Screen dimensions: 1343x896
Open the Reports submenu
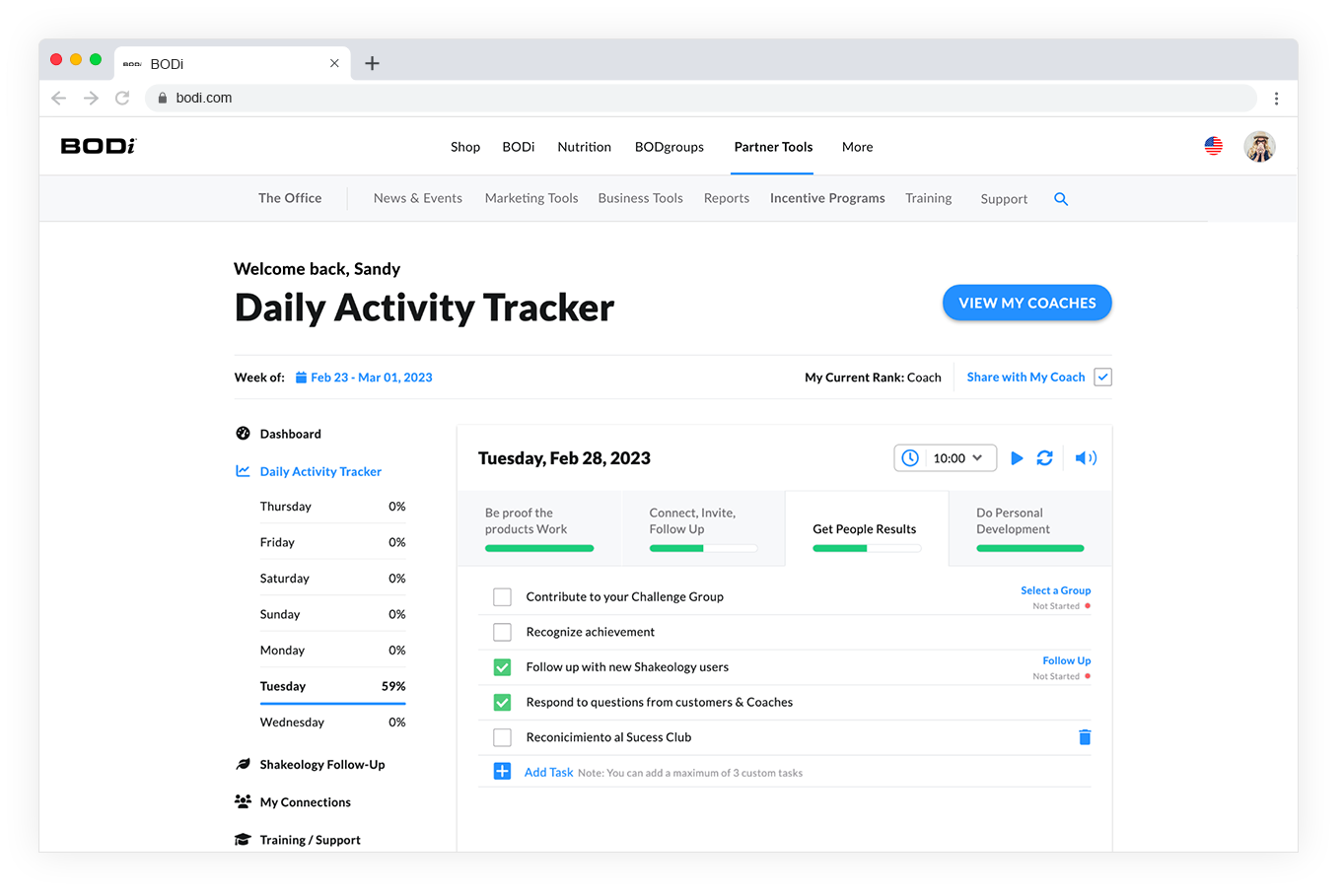click(x=727, y=198)
